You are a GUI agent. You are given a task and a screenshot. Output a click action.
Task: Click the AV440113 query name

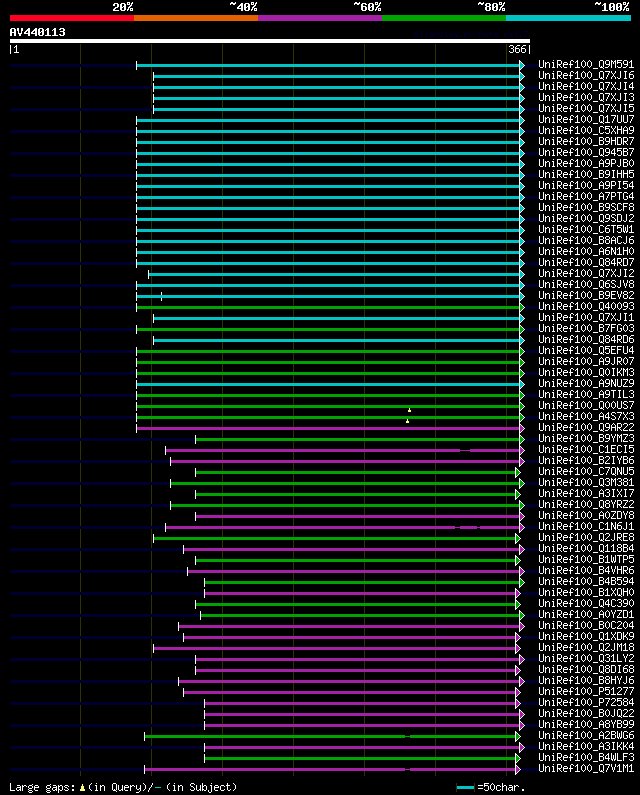point(38,32)
